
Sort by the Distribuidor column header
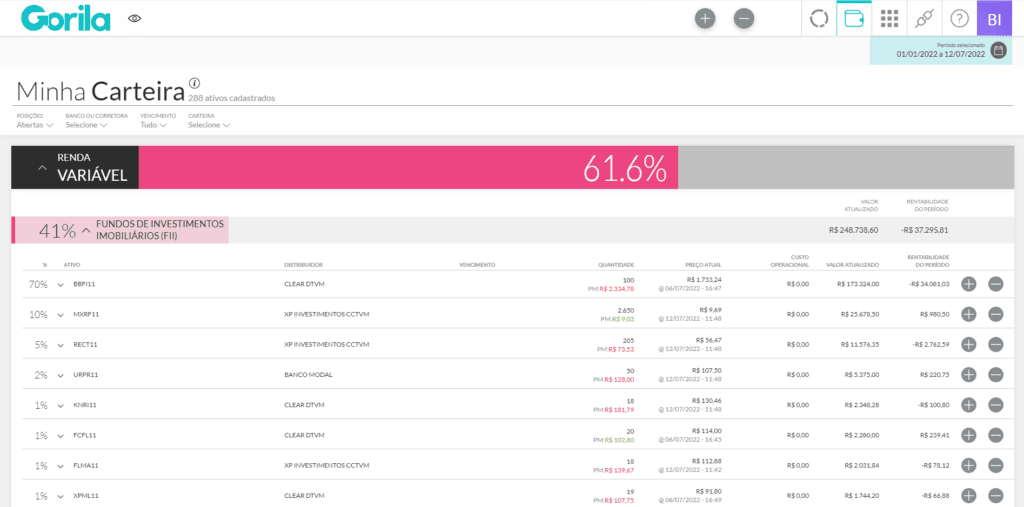point(303,265)
